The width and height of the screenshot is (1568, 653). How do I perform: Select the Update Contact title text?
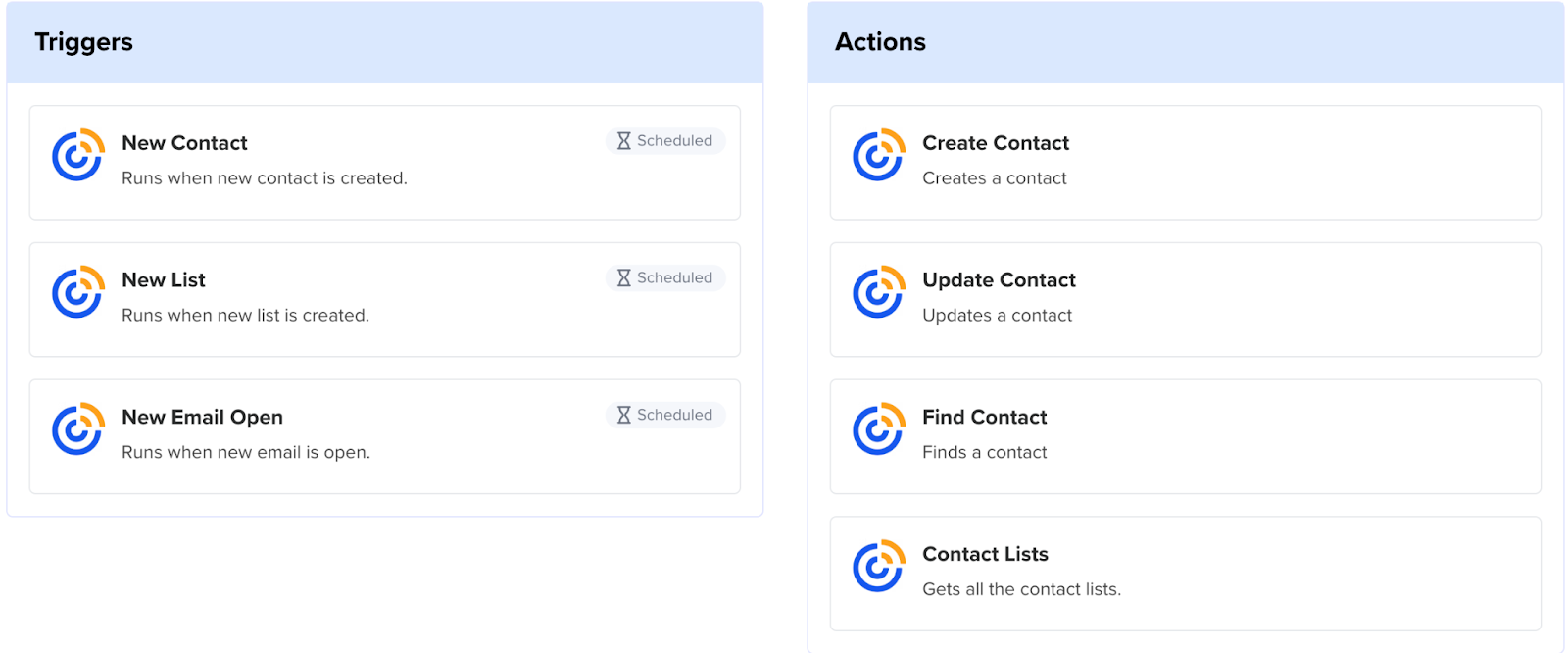[999, 280]
